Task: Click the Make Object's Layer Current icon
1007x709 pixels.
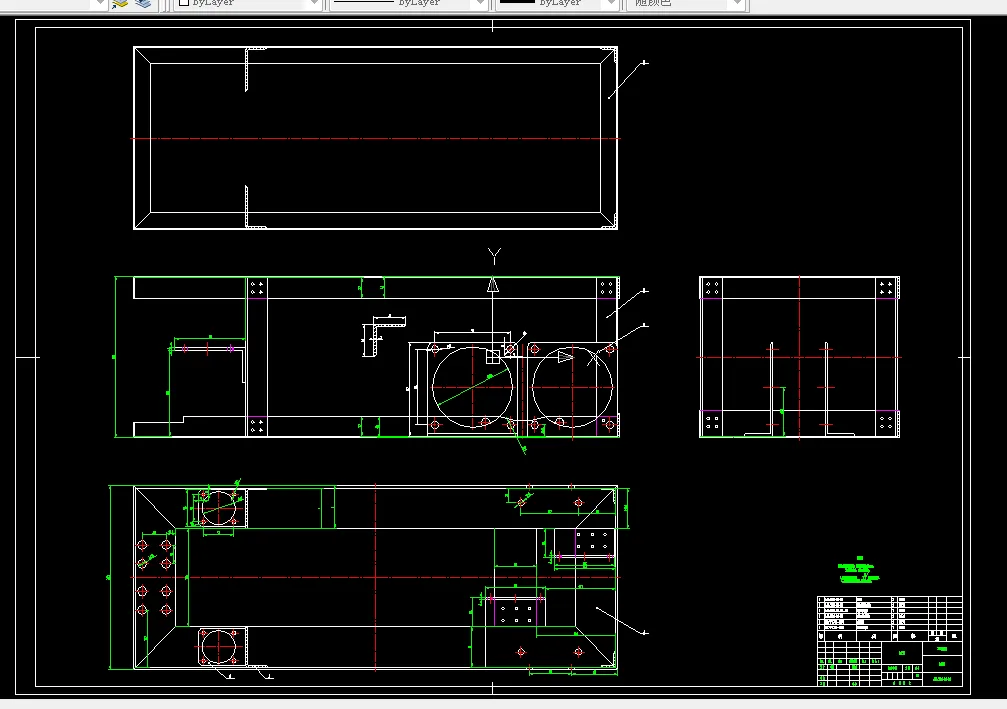Action: pyautogui.click(x=120, y=3)
